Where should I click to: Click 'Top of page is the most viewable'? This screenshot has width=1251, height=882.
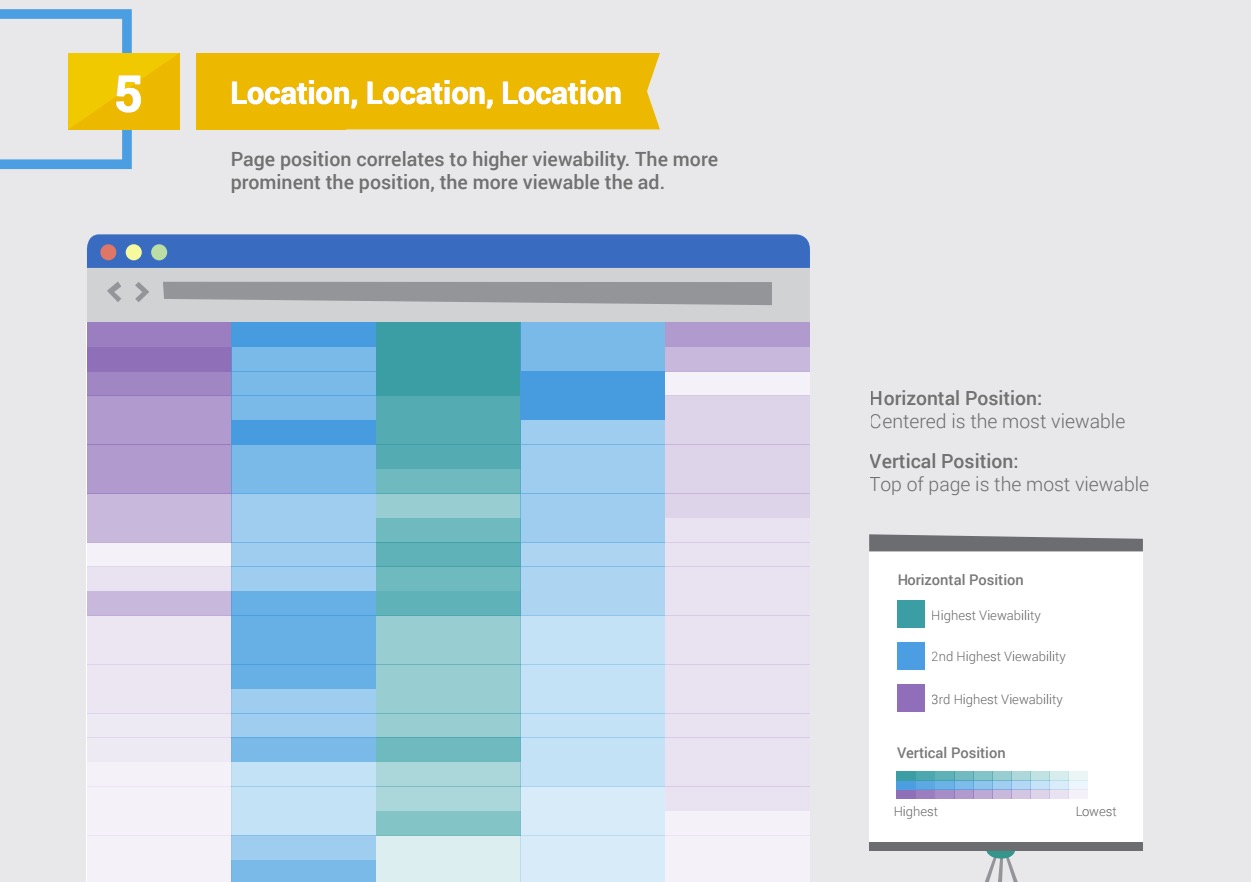1009,484
